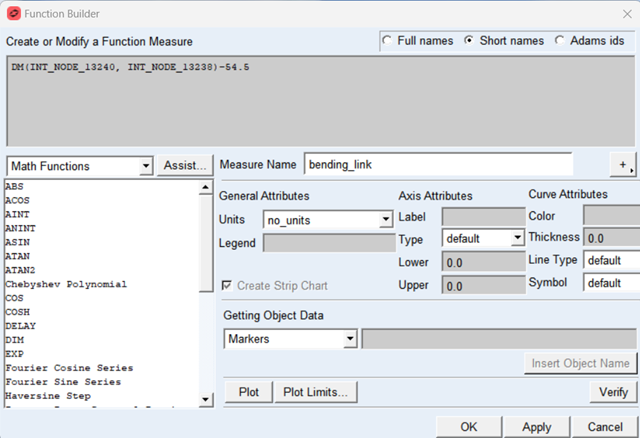Select the Full names radio button
Viewport: 640px width, 438px height.
coord(390,41)
